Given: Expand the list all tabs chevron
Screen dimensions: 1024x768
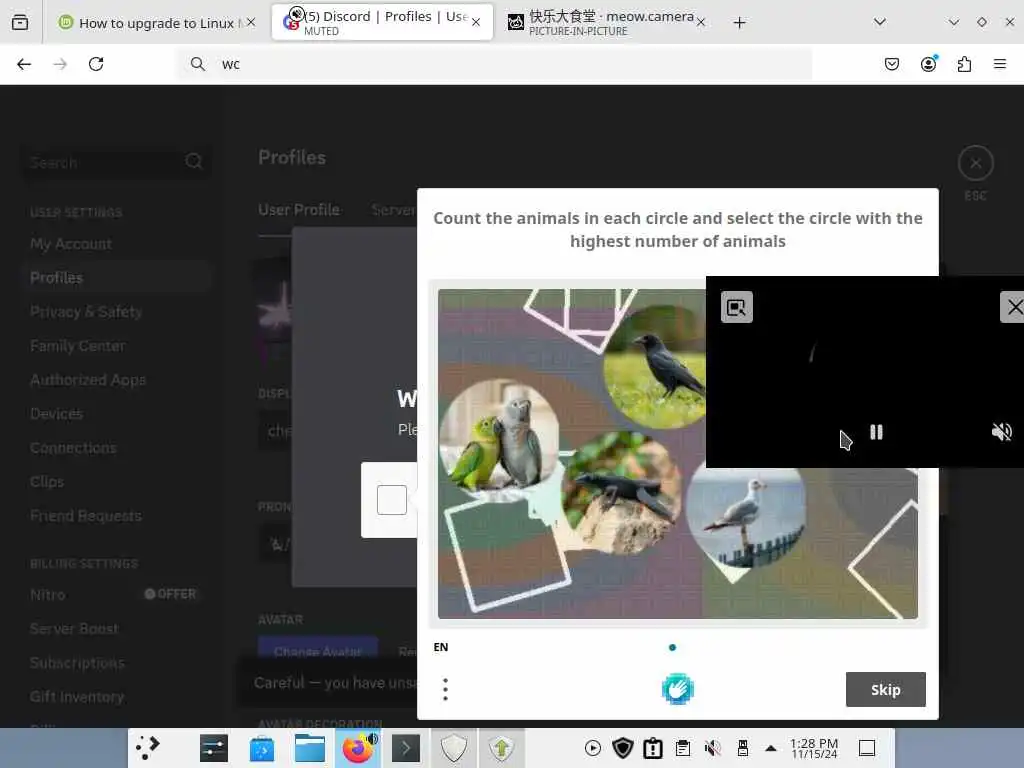Looking at the screenshot, I should [880, 22].
